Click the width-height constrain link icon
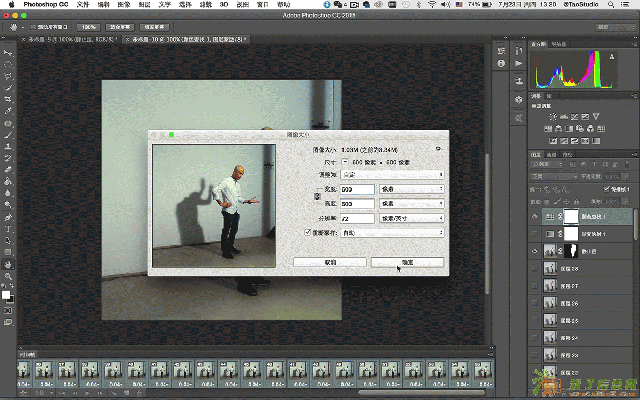The width and height of the screenshot is (640, 400). click(x=318, y=196)
